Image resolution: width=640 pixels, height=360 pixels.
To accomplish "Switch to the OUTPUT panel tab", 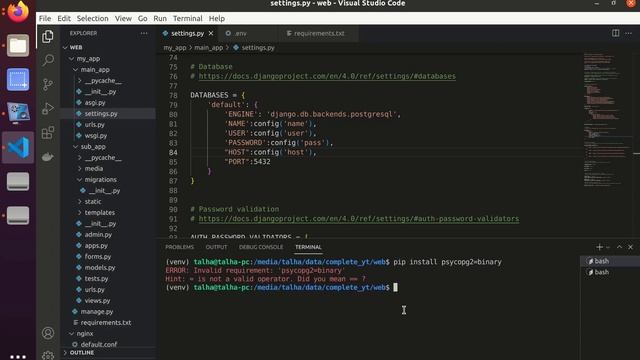I will click(x=216, y=247).
